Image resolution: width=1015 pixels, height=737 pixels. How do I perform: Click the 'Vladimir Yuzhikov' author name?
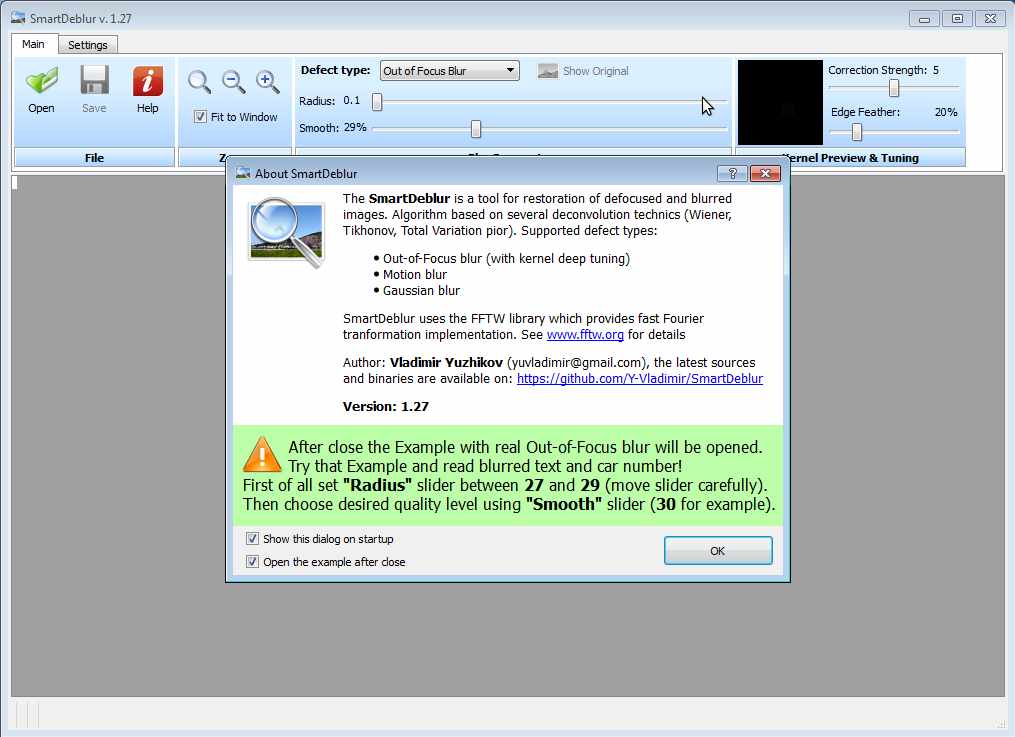446,362
